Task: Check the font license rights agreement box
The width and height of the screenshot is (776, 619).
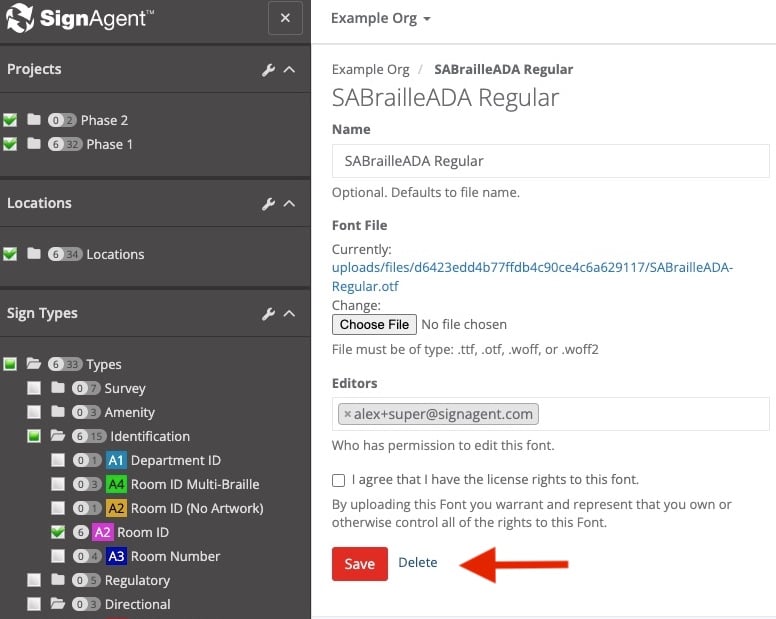Action: [x=339, y=480]
